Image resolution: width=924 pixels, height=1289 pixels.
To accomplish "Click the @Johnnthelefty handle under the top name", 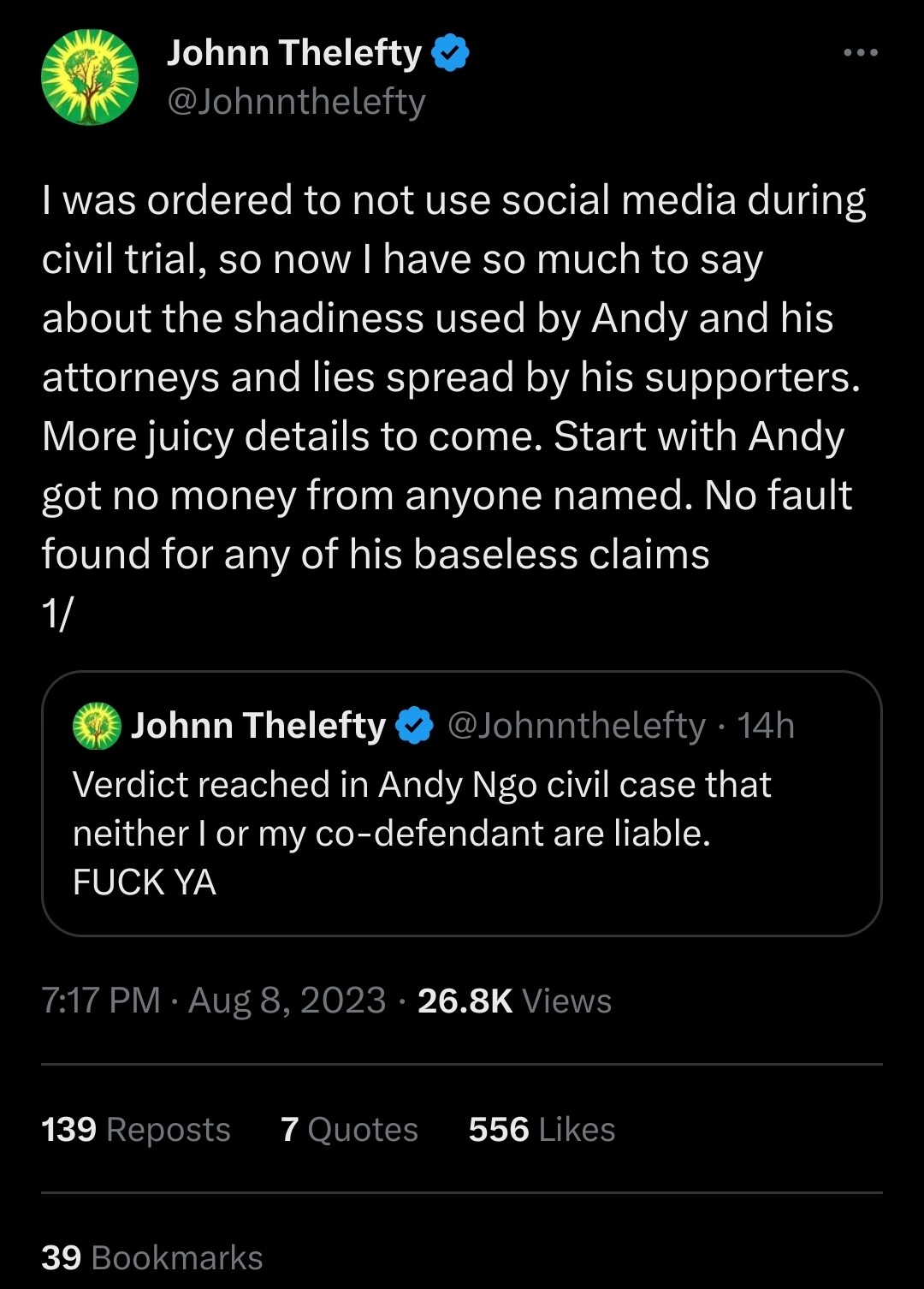I will 296,102.
